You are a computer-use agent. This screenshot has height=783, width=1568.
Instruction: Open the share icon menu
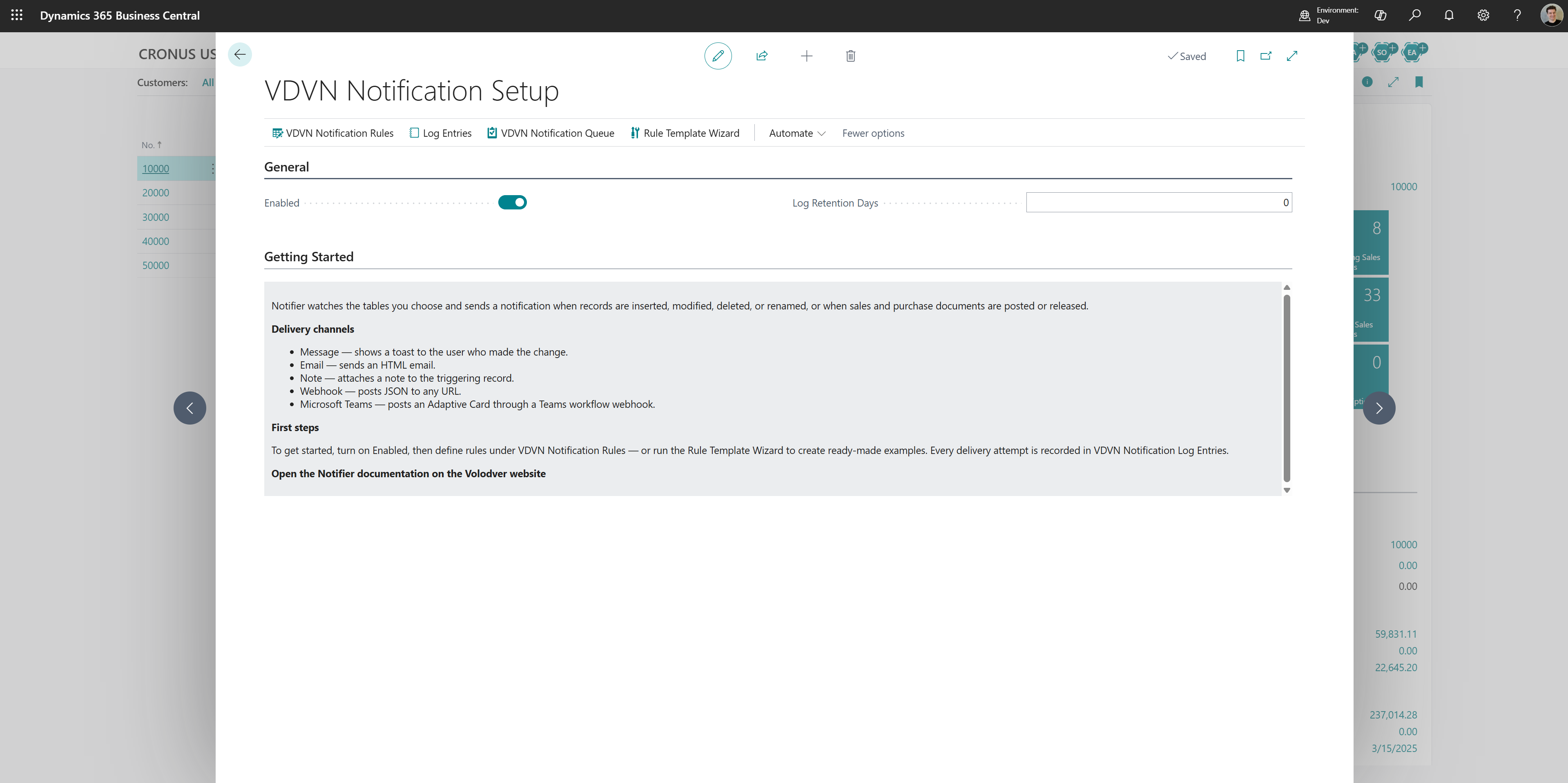coord(761,56)
